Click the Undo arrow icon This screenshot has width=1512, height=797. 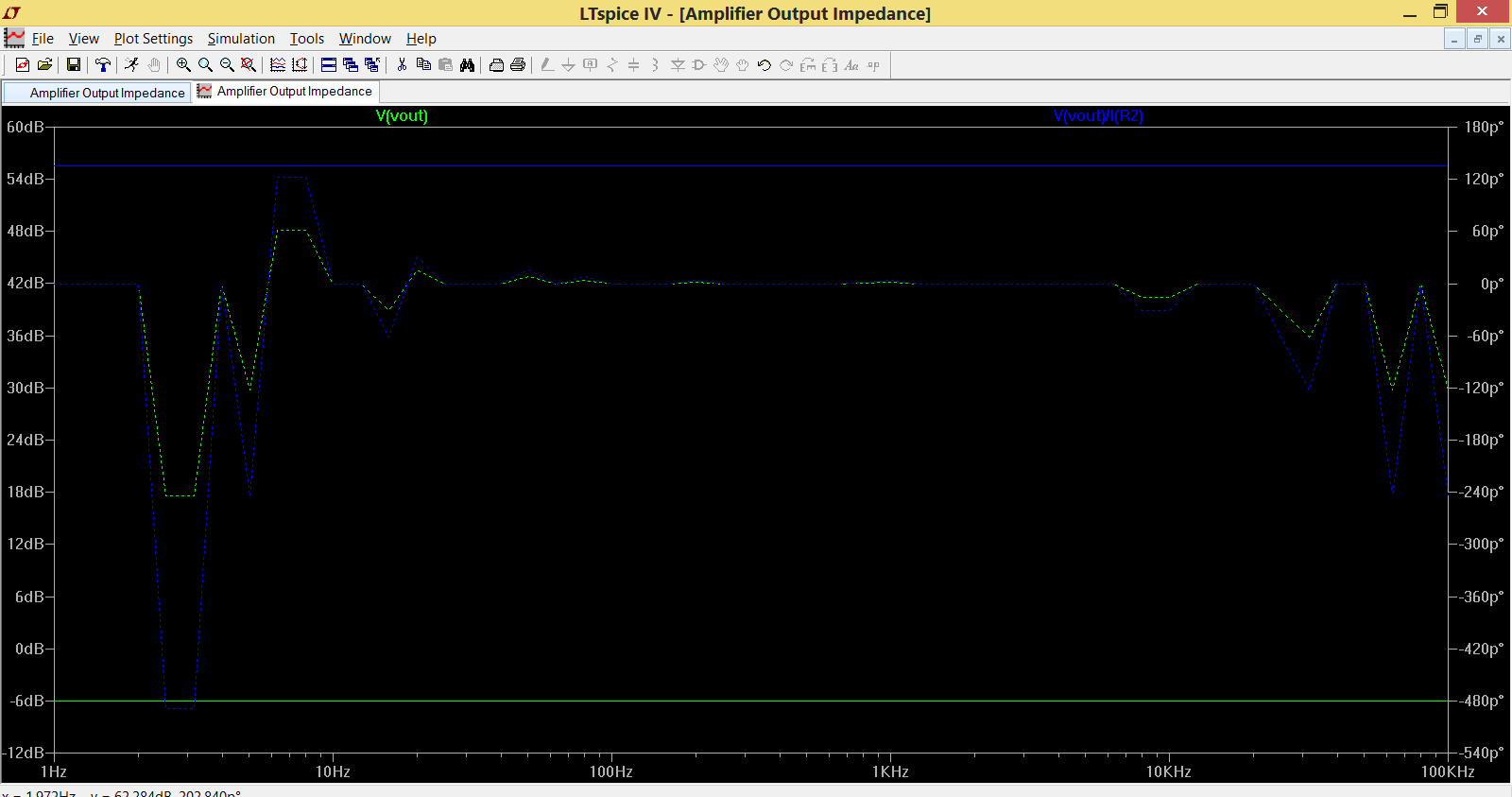tap(764, 65)
